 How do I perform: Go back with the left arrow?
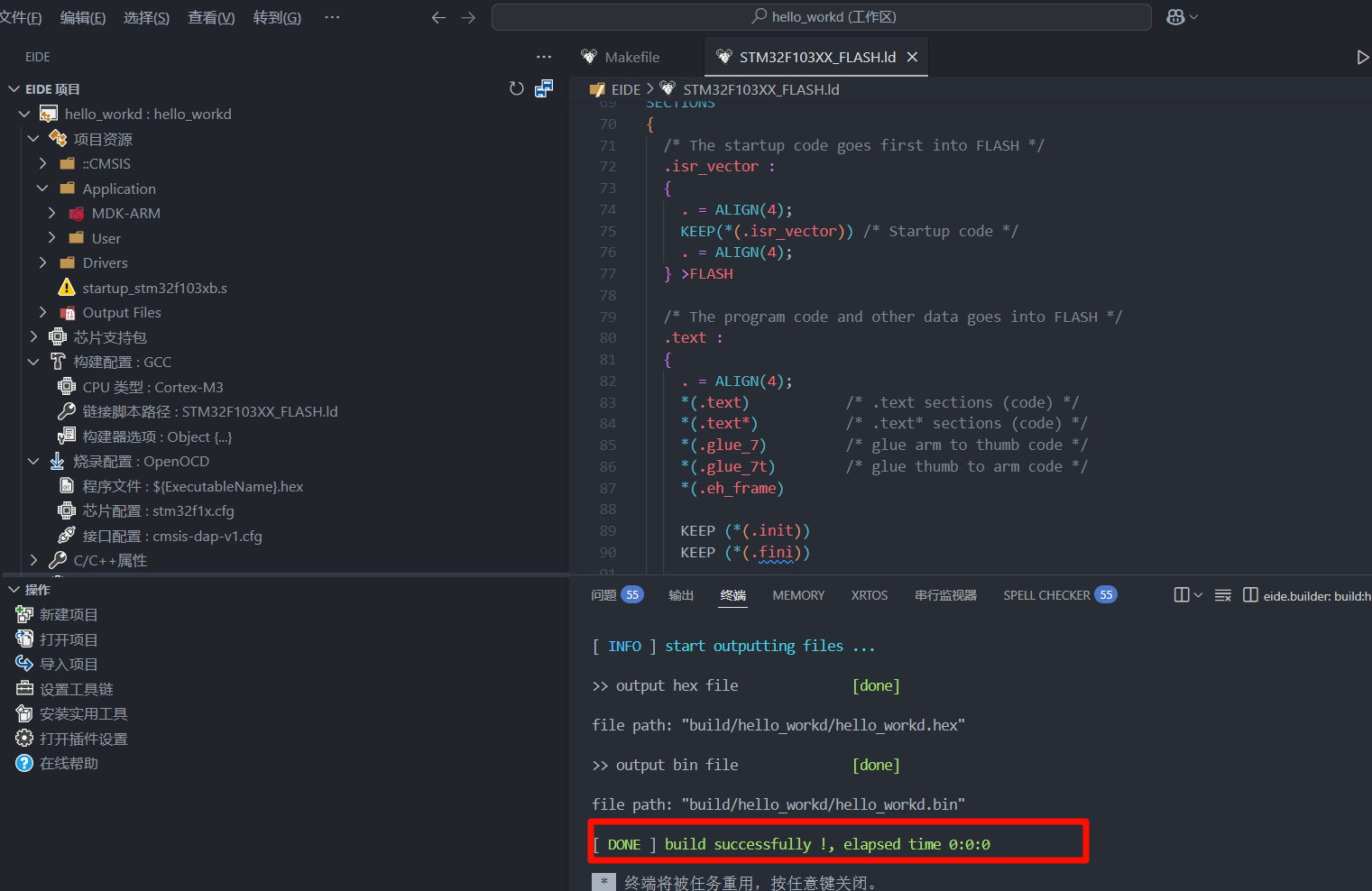(x=438, y=17)
